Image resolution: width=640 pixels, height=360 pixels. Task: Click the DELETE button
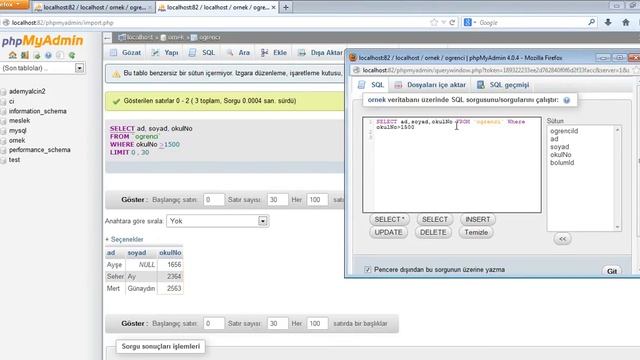coord(433,232)
